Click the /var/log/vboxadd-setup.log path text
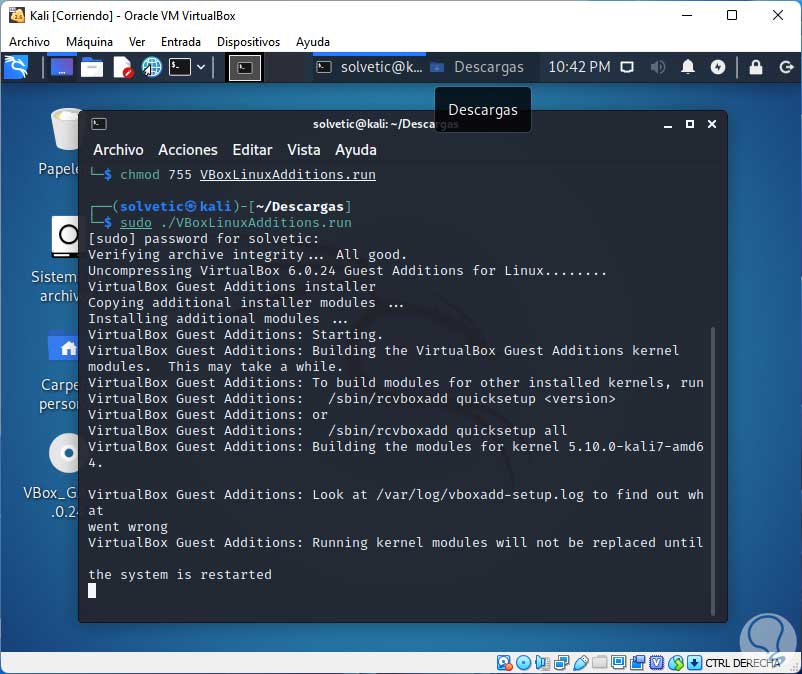Screen dimensions: 802x674 [480, 495]
